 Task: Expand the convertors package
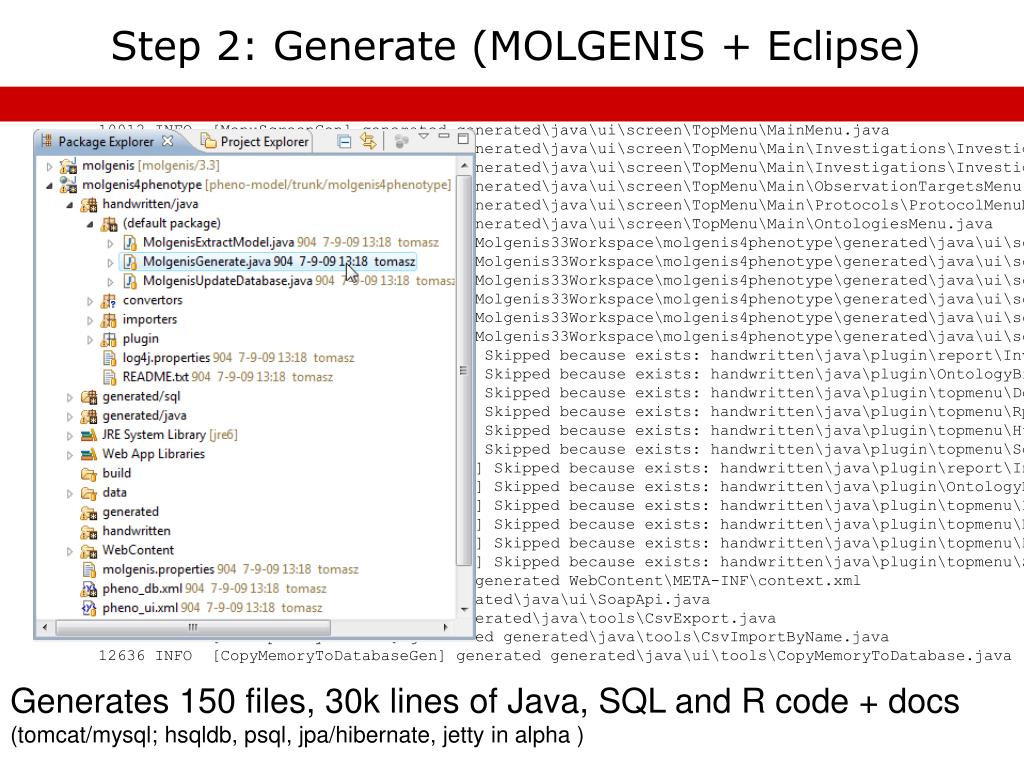pyautogui.click(x=89, y=301)
